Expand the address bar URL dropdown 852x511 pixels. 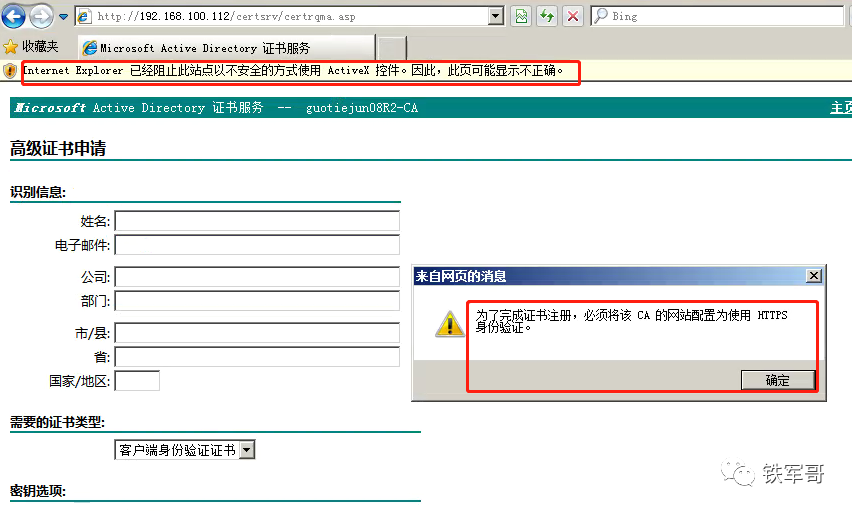tap(496, 16)
